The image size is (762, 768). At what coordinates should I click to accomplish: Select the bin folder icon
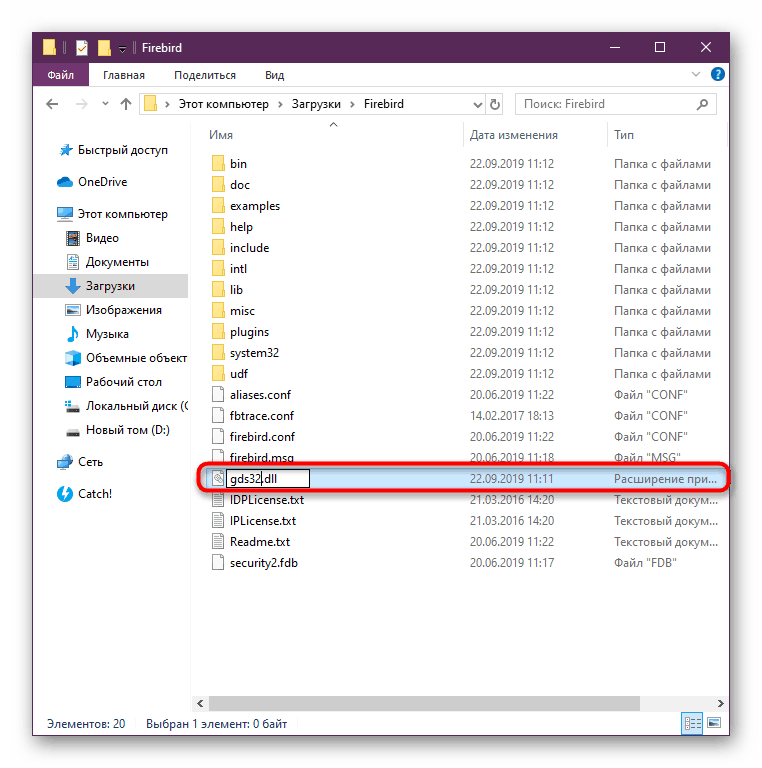click(x=218, y=164)
